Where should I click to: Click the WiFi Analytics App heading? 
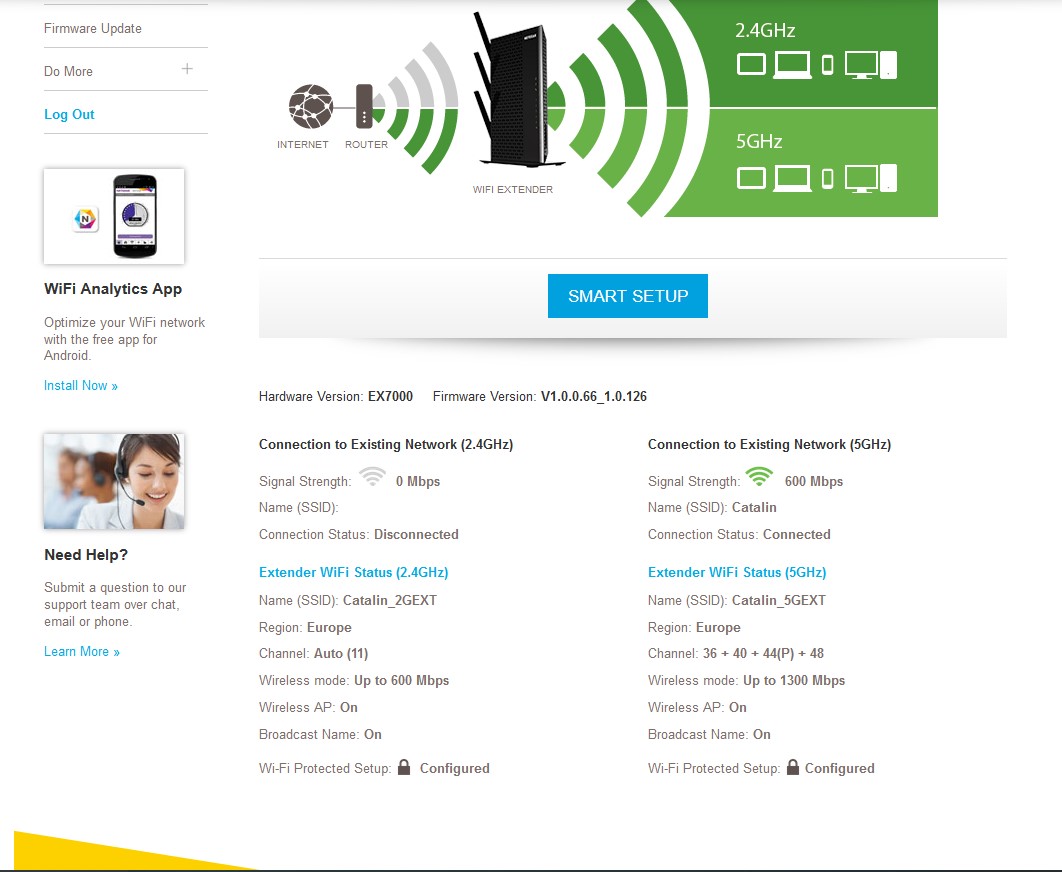(x=113, y=289)
